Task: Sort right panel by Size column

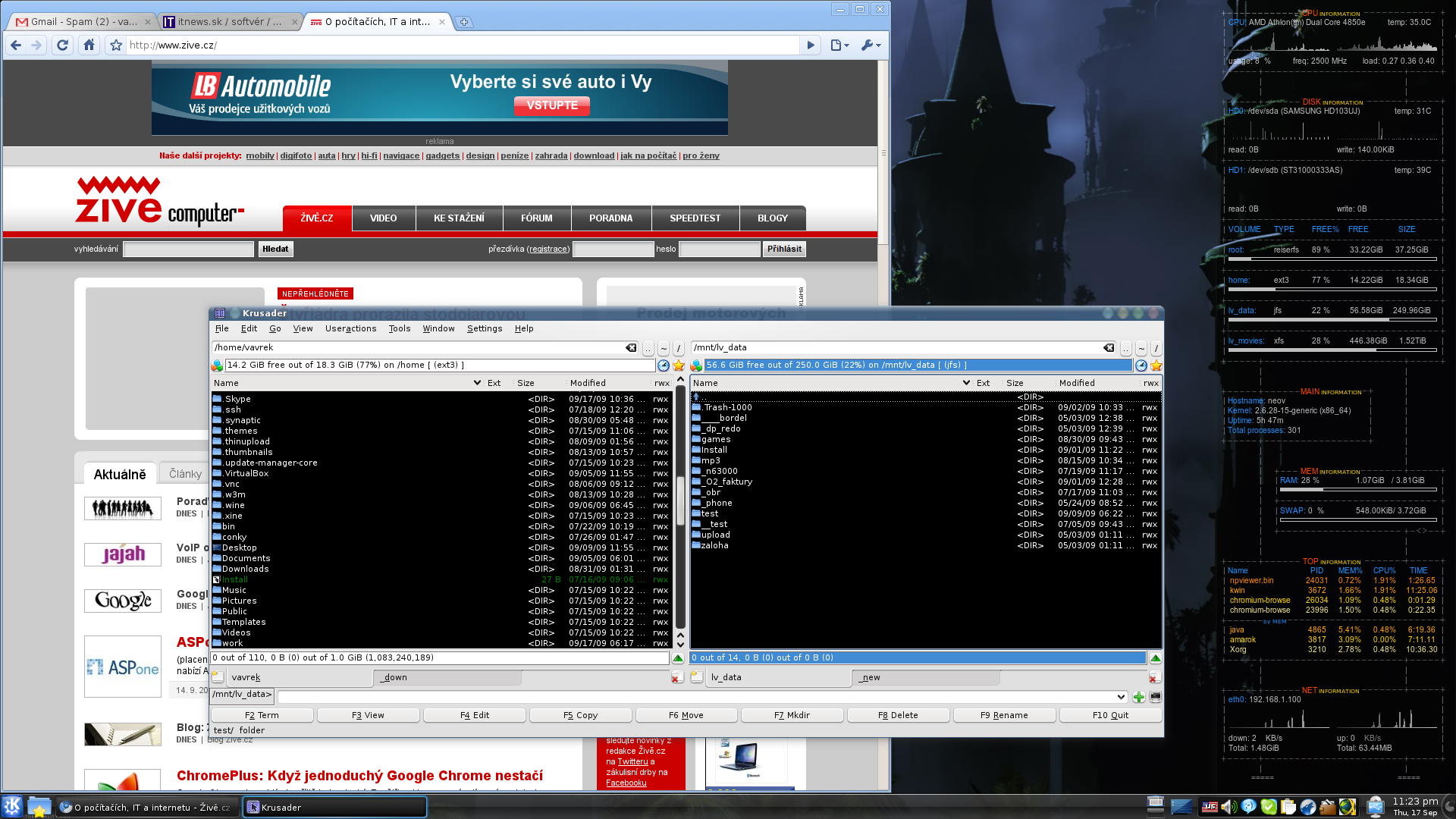Action: point(1028,383)
